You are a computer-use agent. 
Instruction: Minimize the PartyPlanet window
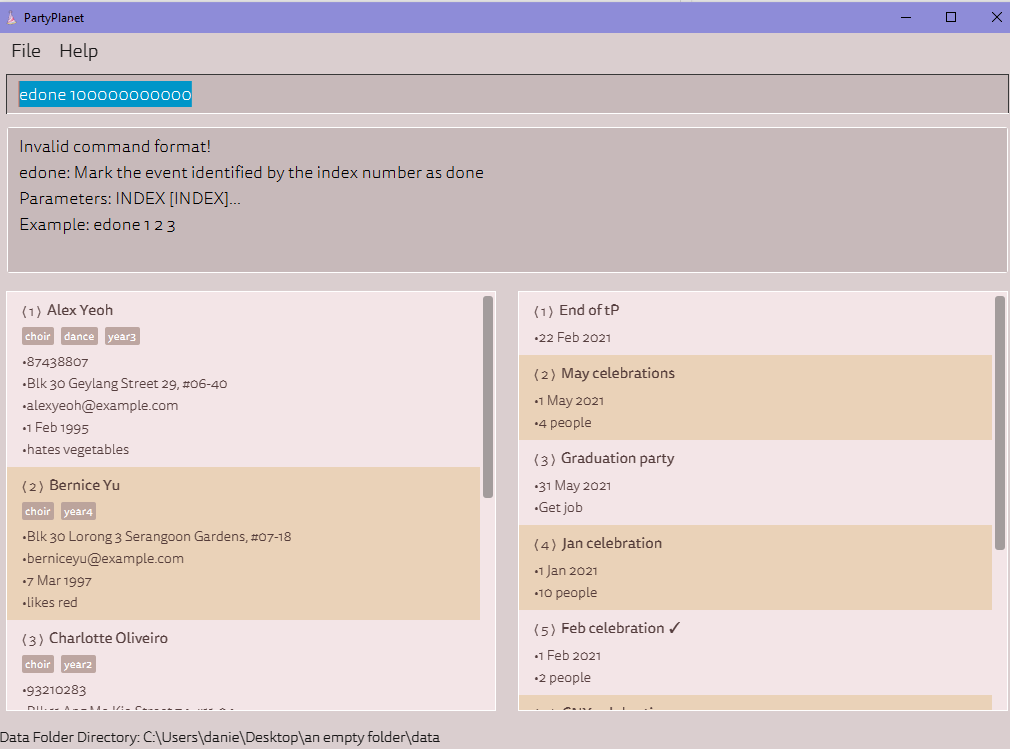(x=906, y=17)
